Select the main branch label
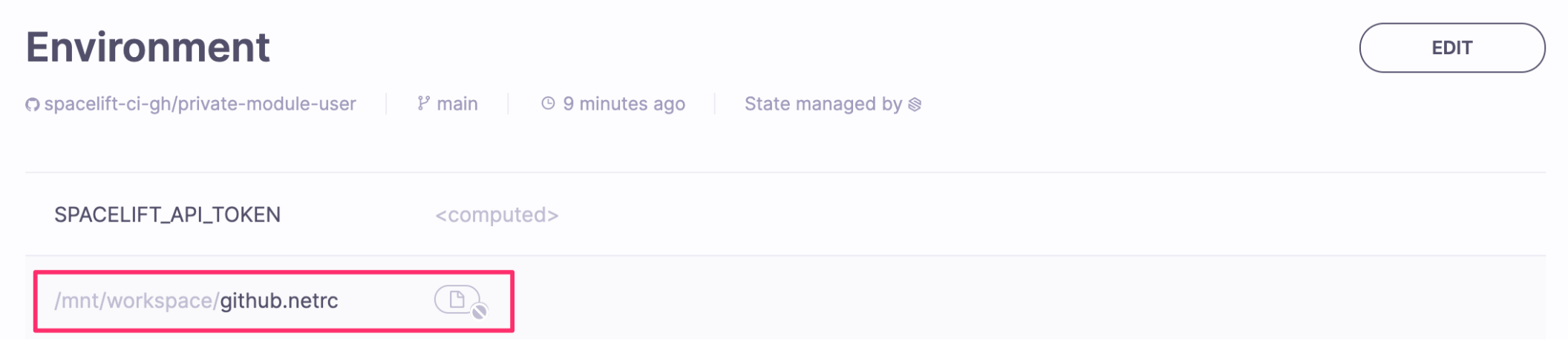 point(457,105)
